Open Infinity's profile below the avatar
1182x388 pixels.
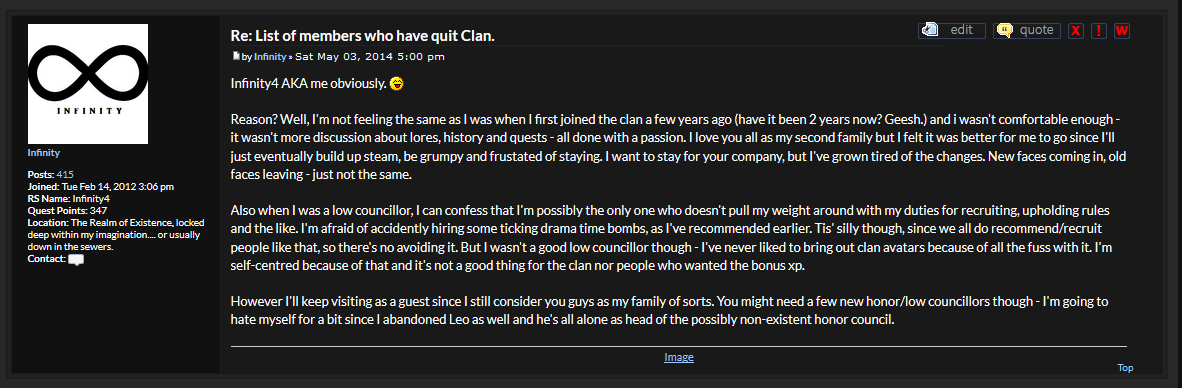coord(44,153)
